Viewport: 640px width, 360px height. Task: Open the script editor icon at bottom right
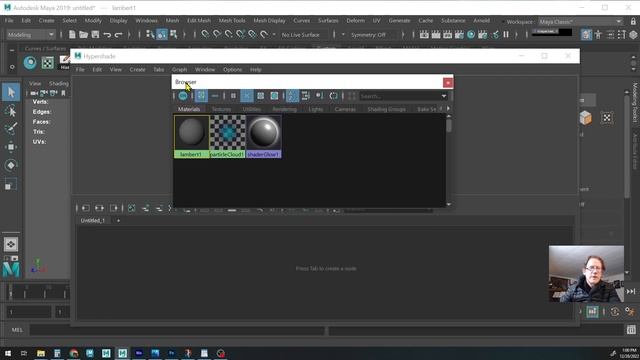(x=631, y=329)
